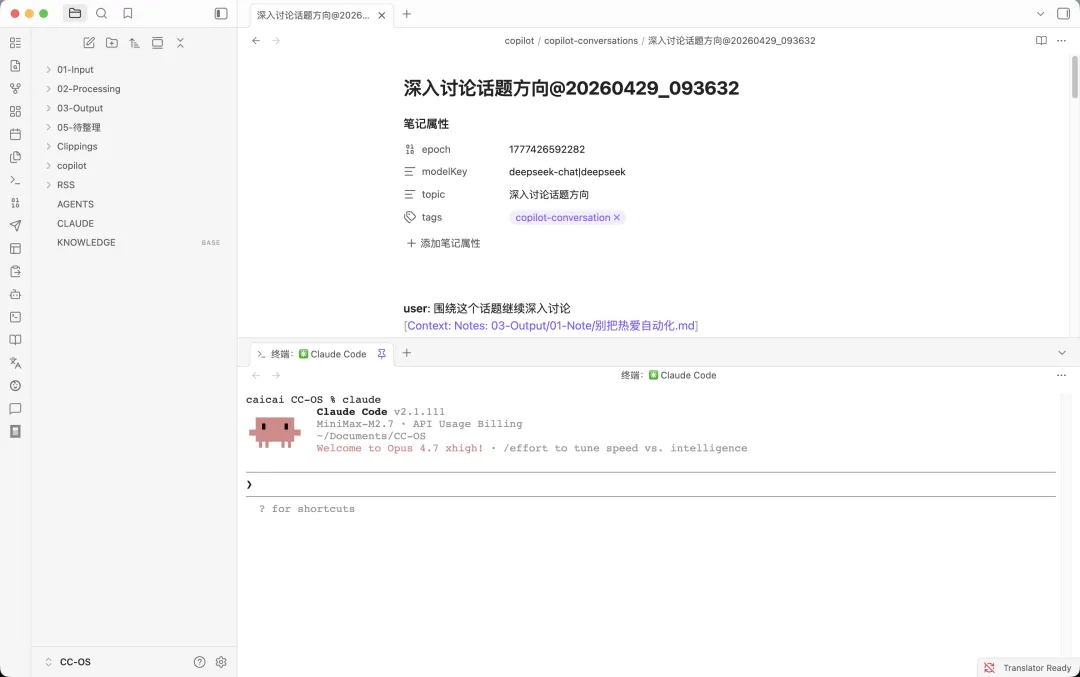Viewport: 1080px width, 677px height.
Task: Collapse the terminal pane with its chevron
Action: tap(1062, 352)
